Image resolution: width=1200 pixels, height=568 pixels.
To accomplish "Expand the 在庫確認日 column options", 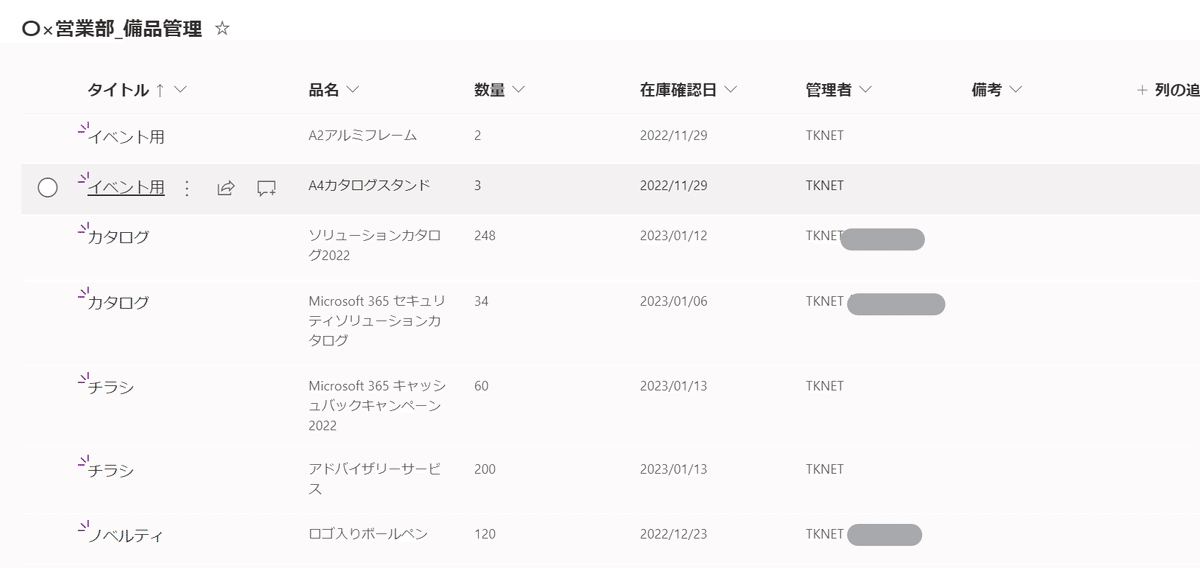I will [730, 90].
